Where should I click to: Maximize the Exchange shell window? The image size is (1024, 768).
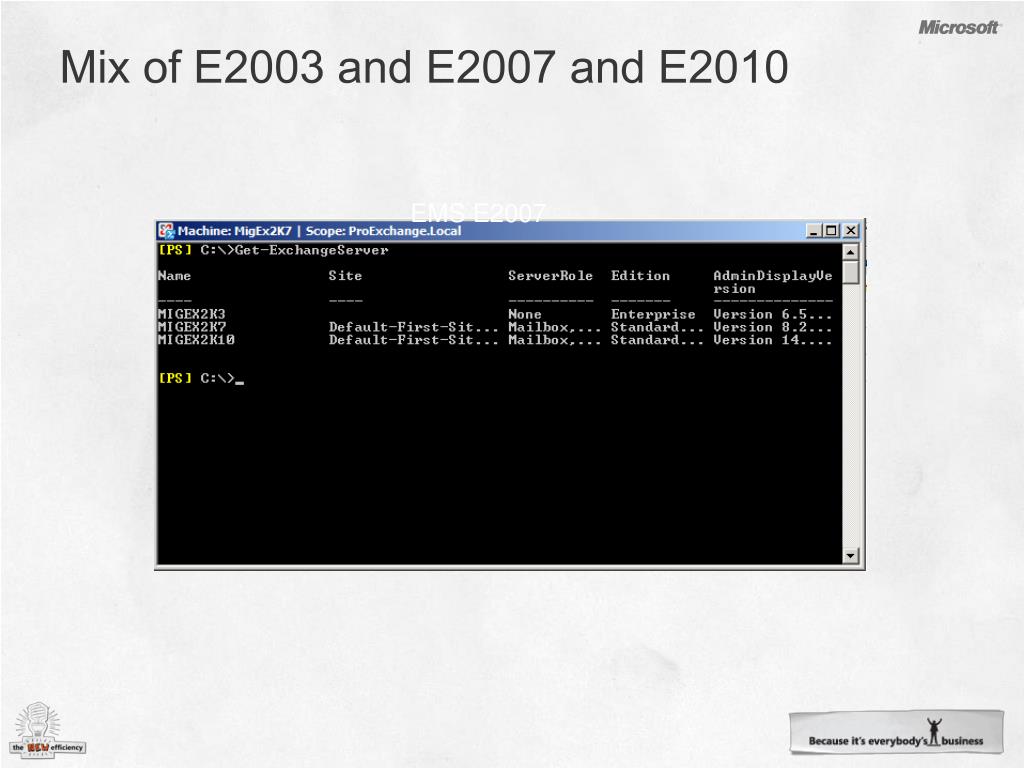coord(831,231)
